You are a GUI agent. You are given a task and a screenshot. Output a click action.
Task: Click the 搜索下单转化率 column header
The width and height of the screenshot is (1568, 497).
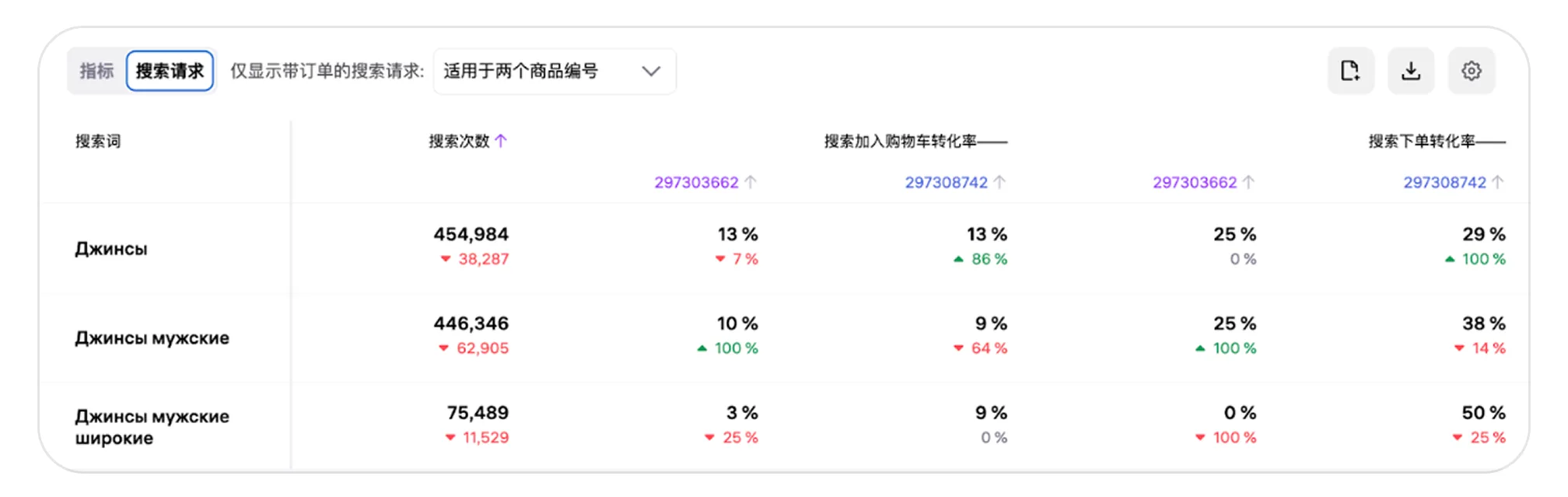pyautogui.click(x=1422, y=141)
